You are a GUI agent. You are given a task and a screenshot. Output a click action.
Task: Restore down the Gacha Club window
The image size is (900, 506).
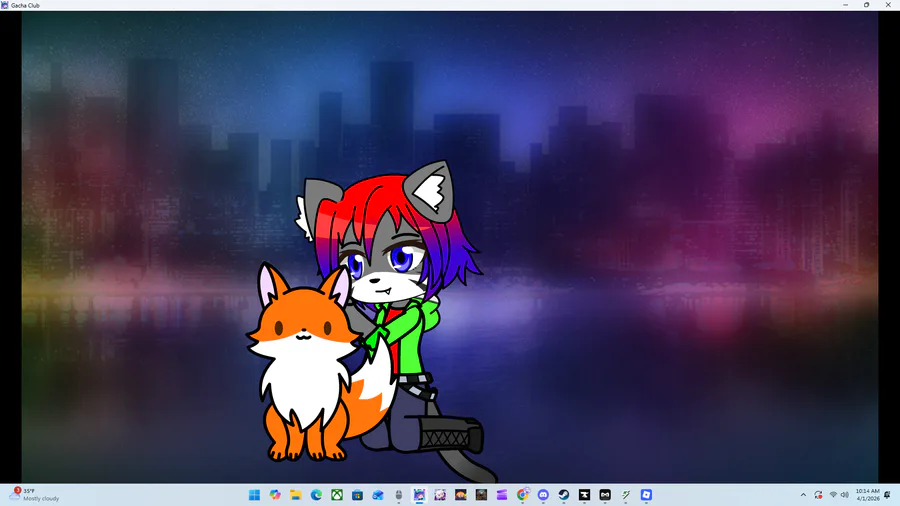pos(867,5)
